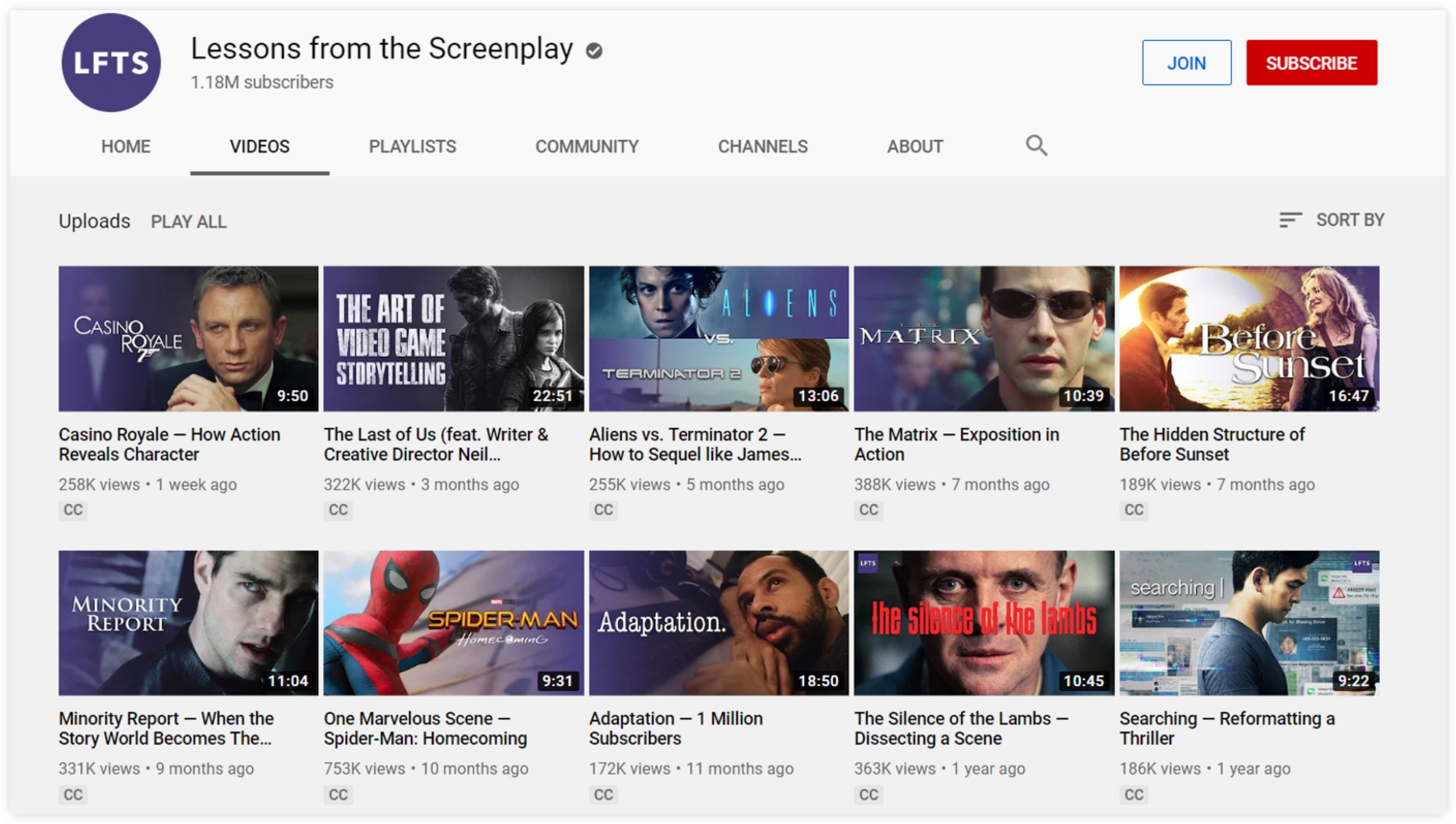Click title 'Searching — Reformatting a Thriller'
Viewport: 1456px width, 824px height.
[x=1227, y=728]
